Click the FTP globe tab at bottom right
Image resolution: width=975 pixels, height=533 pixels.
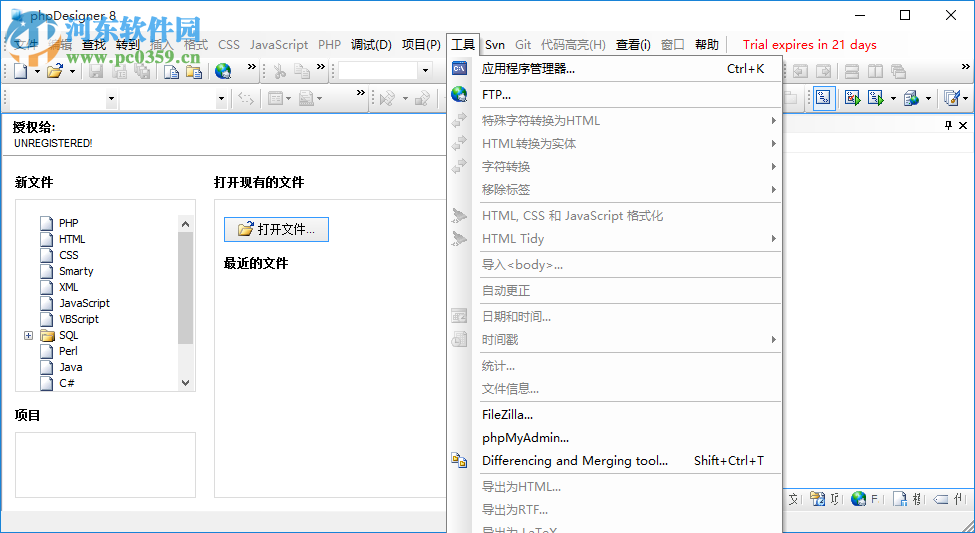pos(859,498)
